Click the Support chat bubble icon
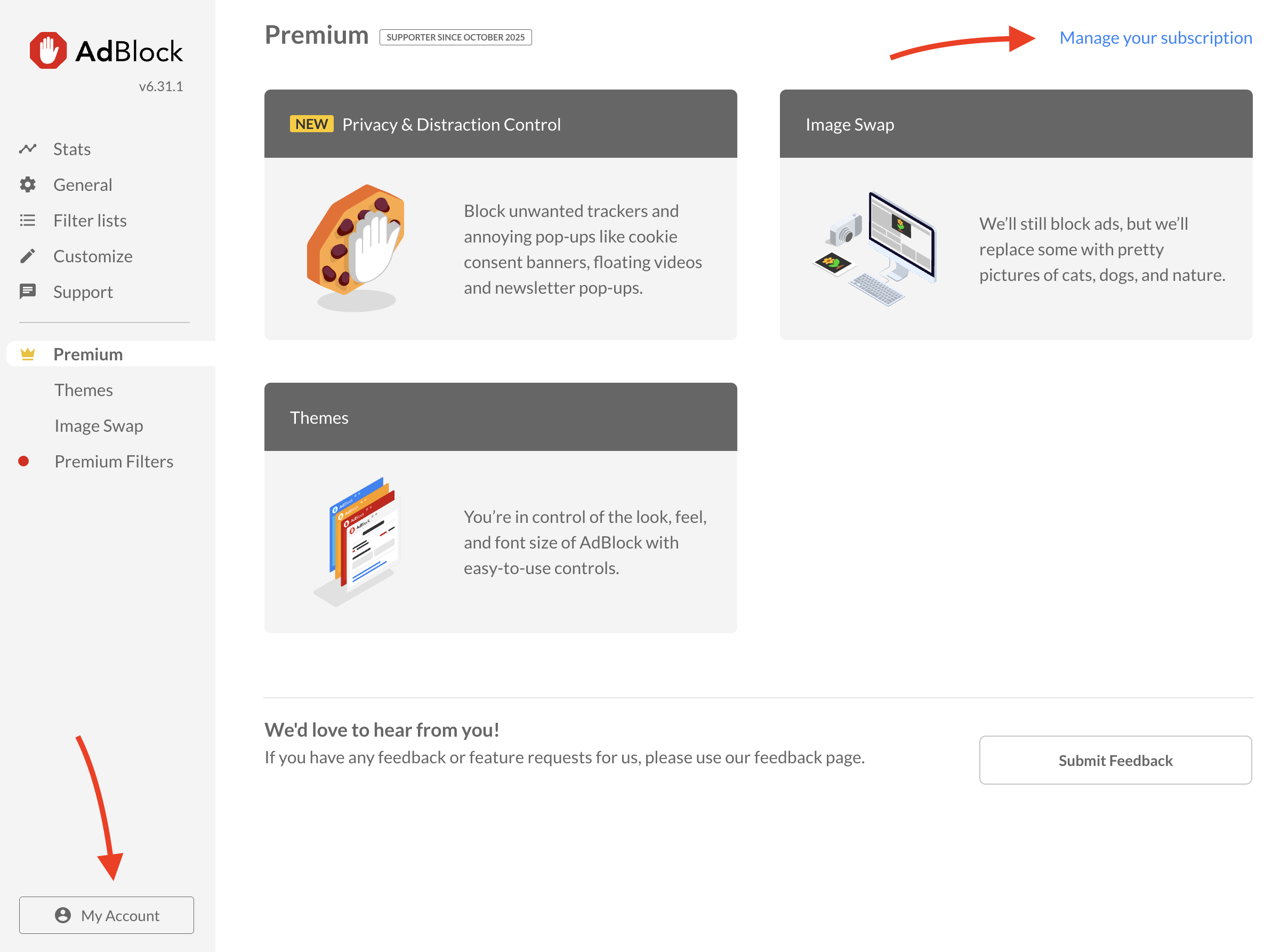The image size is (1272, 952). (28, 292)
